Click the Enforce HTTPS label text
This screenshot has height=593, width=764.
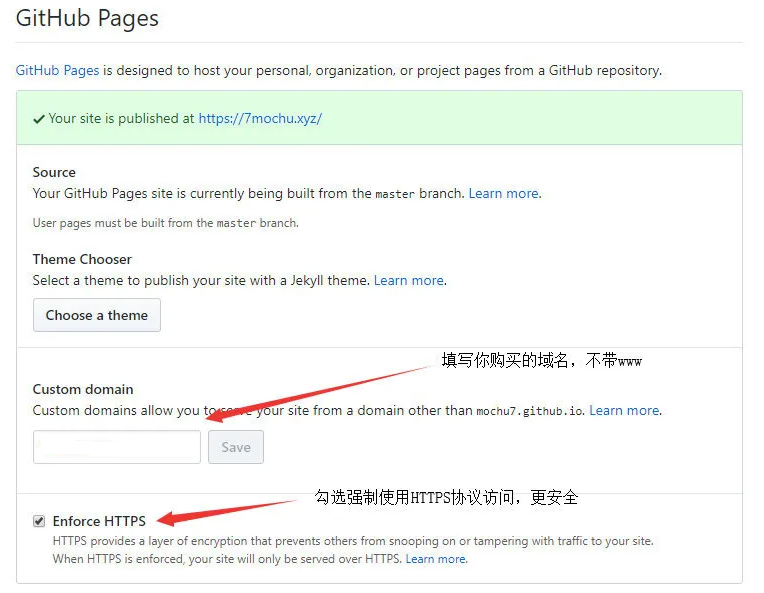point(99,521)
